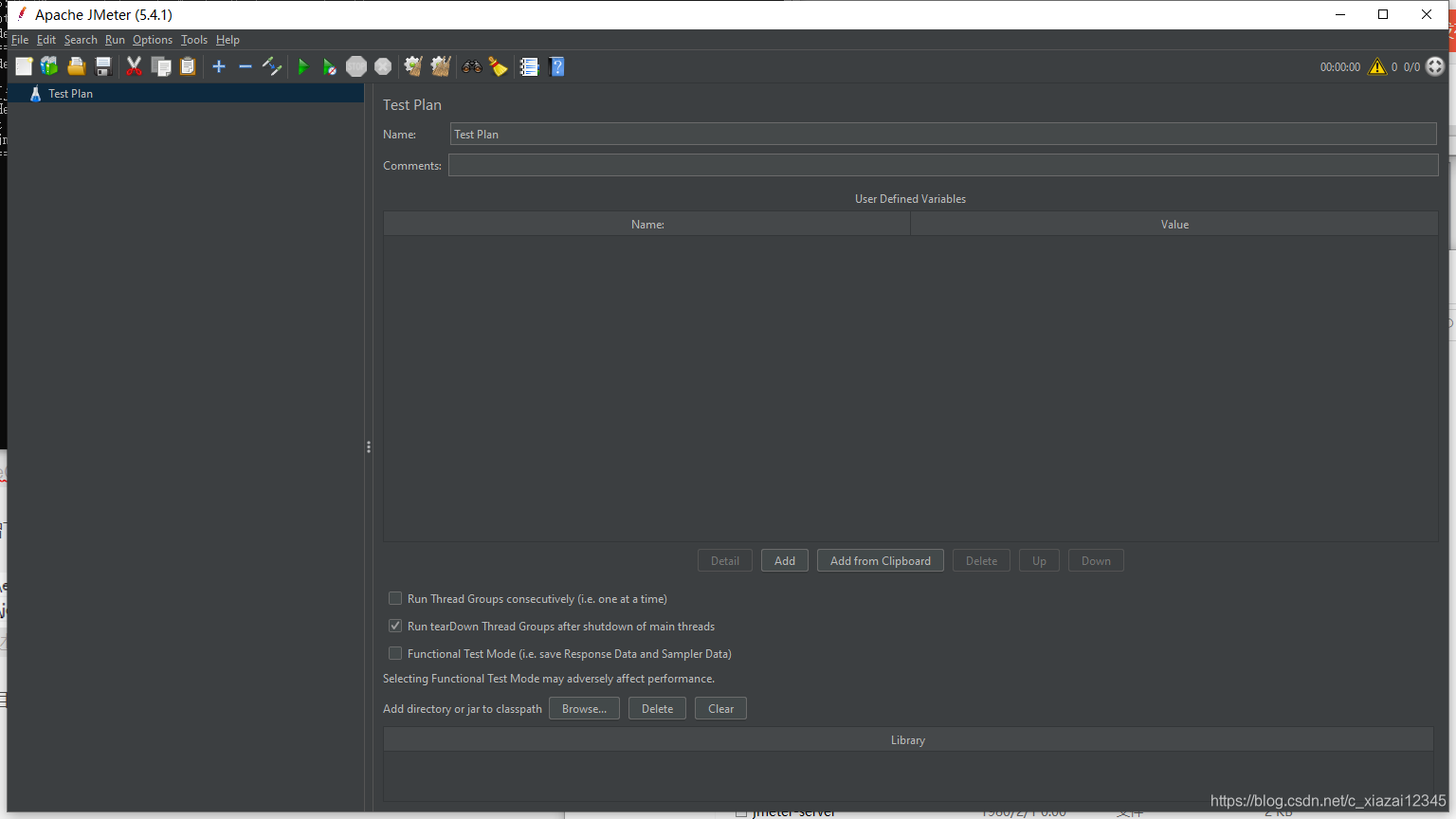The image size is (1456, 819).
Task: Click the Name input field
Action: click(x=943, y=134)
